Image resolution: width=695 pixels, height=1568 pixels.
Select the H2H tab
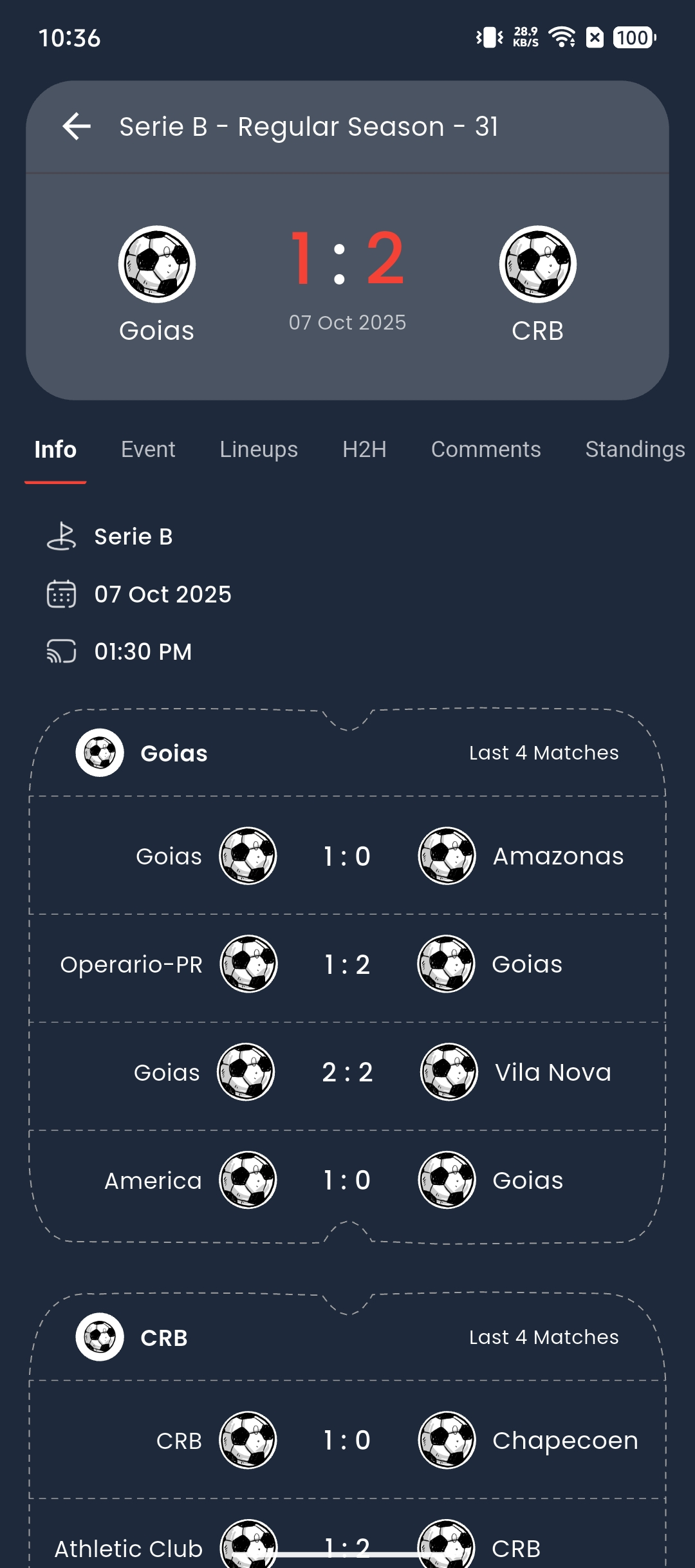364,449
